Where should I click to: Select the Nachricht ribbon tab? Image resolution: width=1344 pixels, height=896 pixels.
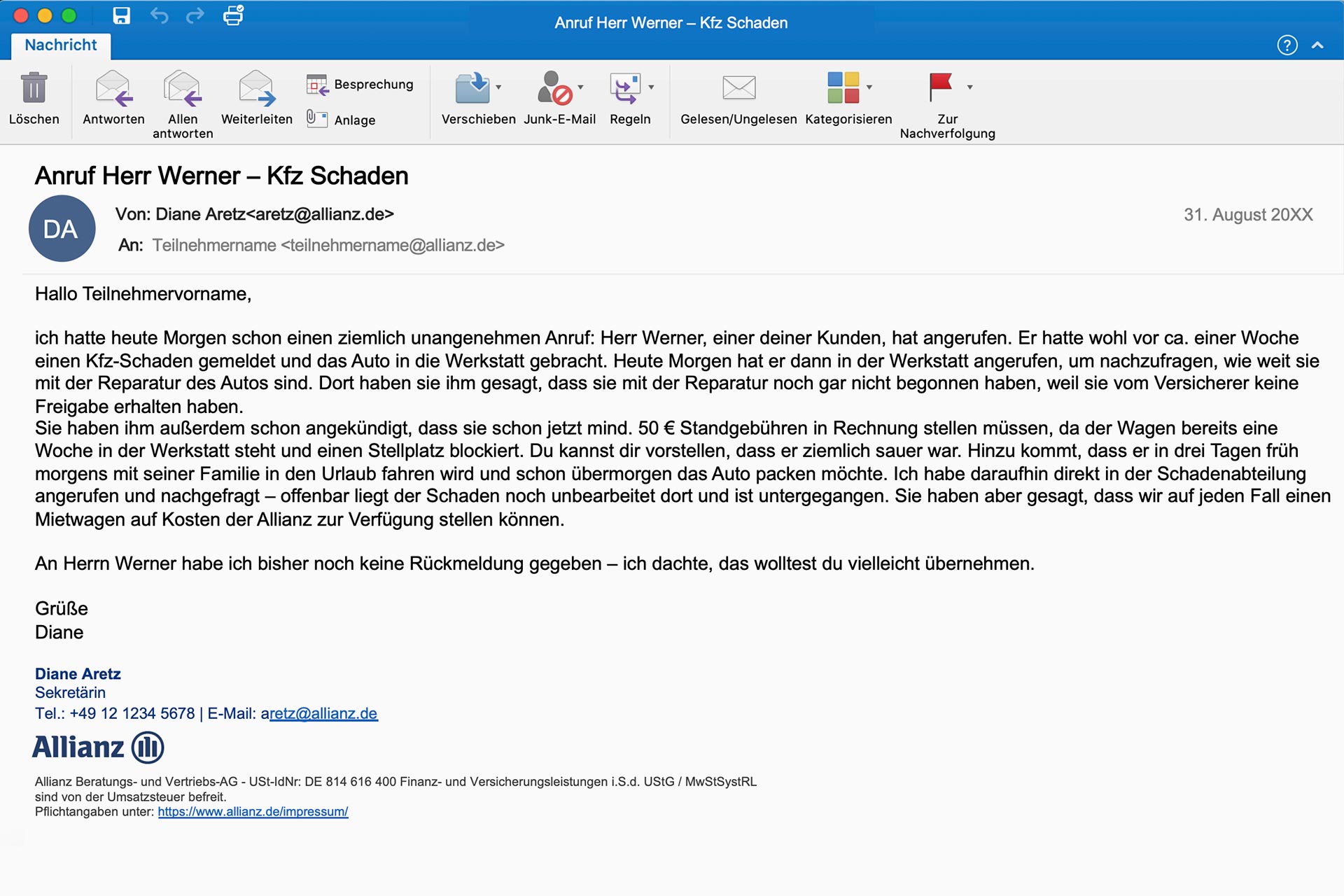[x=61, y=45]
